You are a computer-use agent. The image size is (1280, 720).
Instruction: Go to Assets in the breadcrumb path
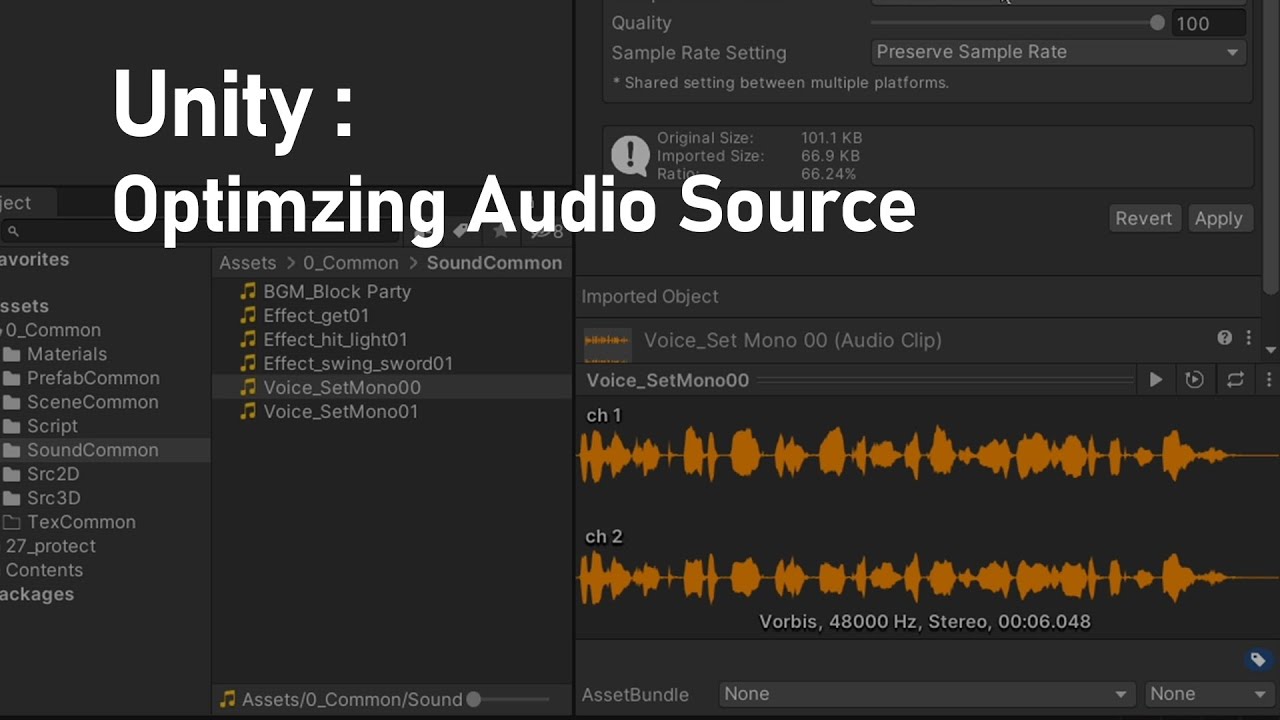point(248,263)
